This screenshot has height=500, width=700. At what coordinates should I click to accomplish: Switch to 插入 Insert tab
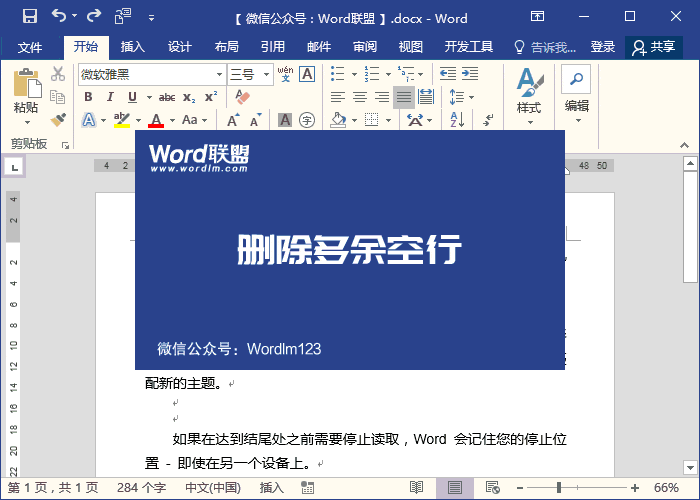[x=133, y=47]
